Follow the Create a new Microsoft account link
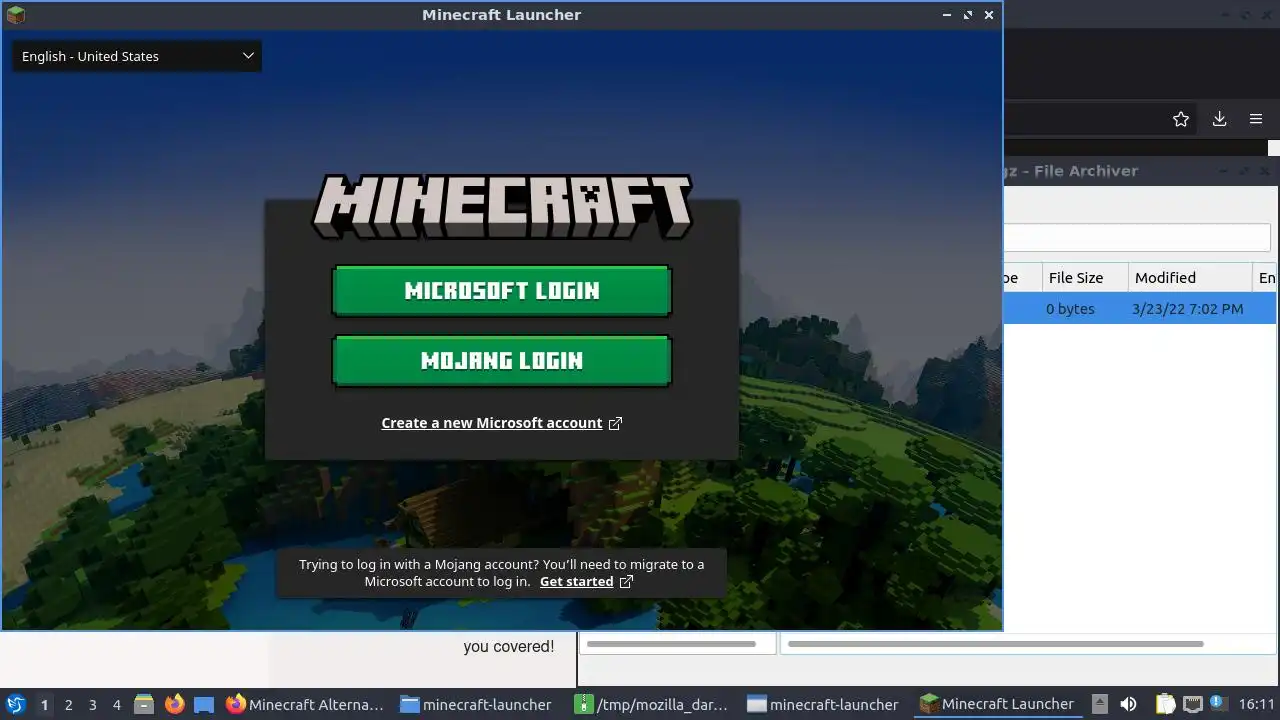 [491, 423]
